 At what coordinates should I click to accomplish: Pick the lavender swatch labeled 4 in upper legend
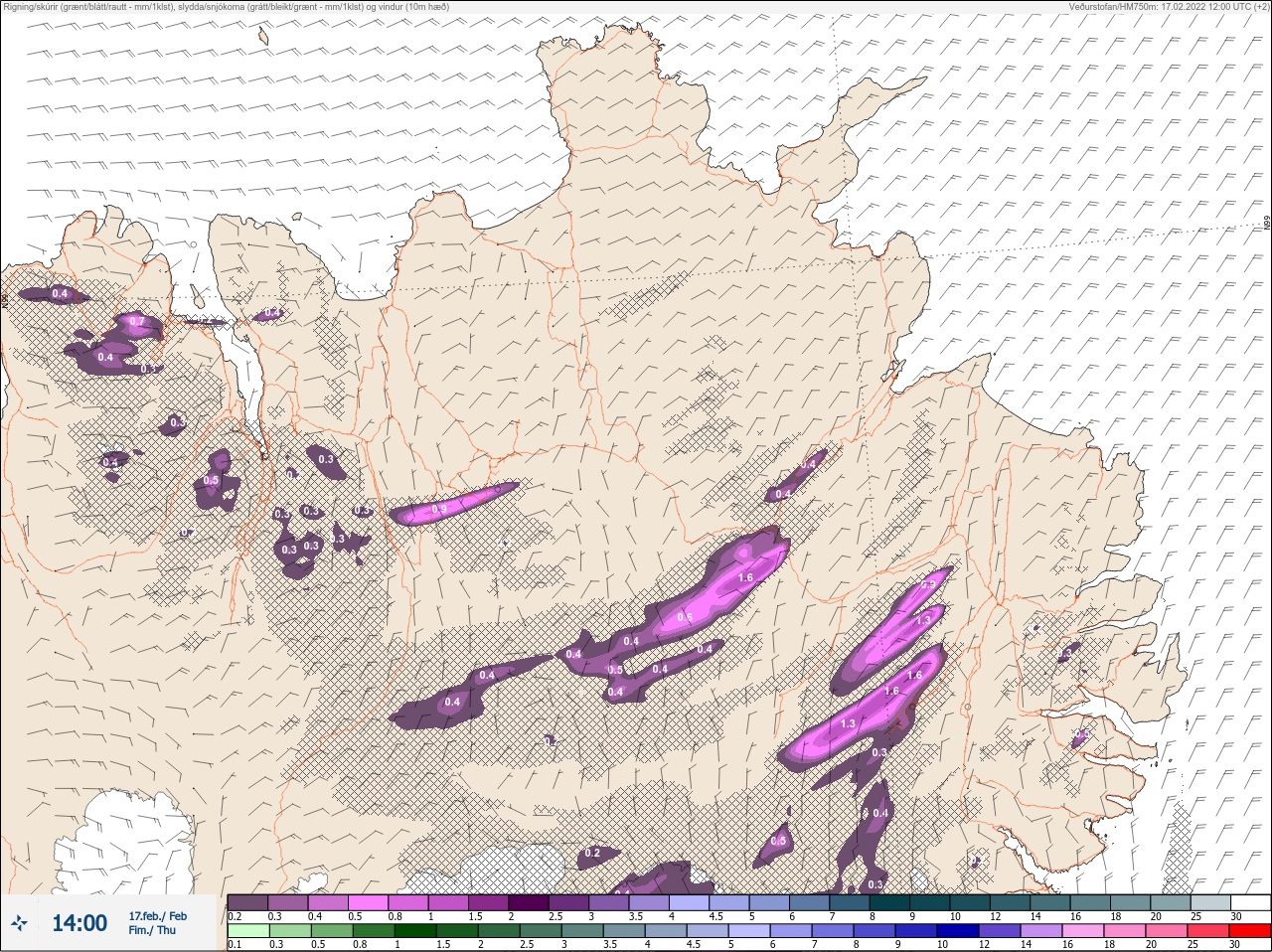[x=690, y=902]
